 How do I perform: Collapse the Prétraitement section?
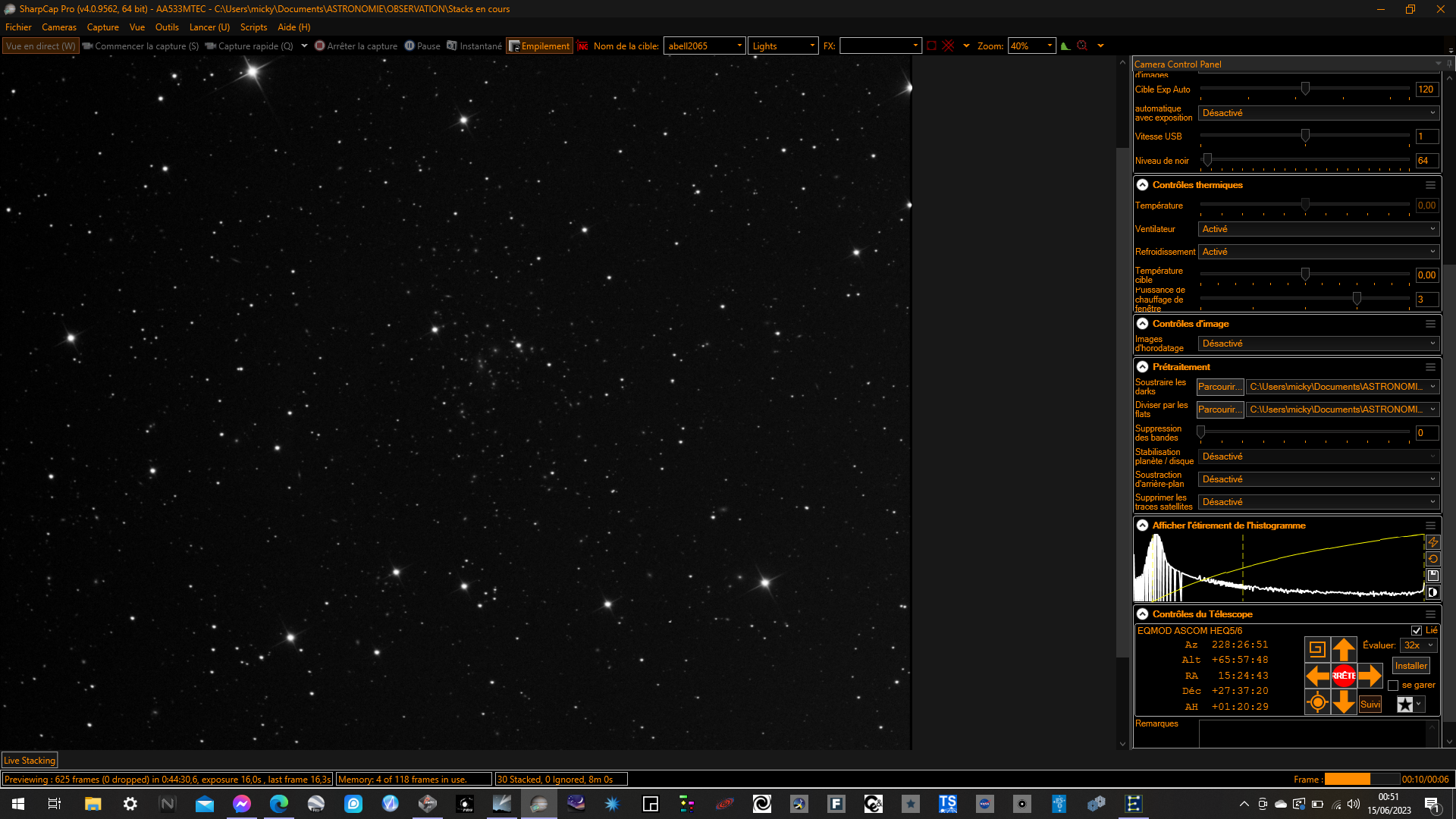1142,367
